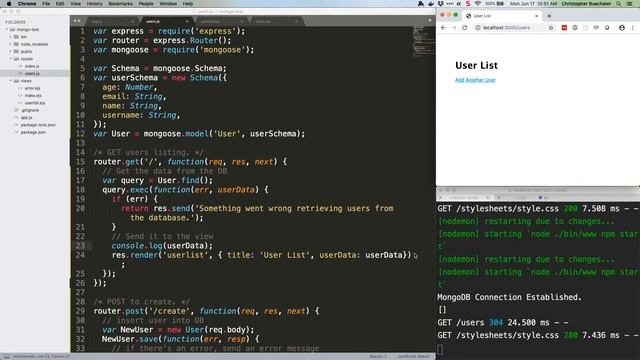
Task: Open the Bookmarks menu
Action: click(120, 4)
